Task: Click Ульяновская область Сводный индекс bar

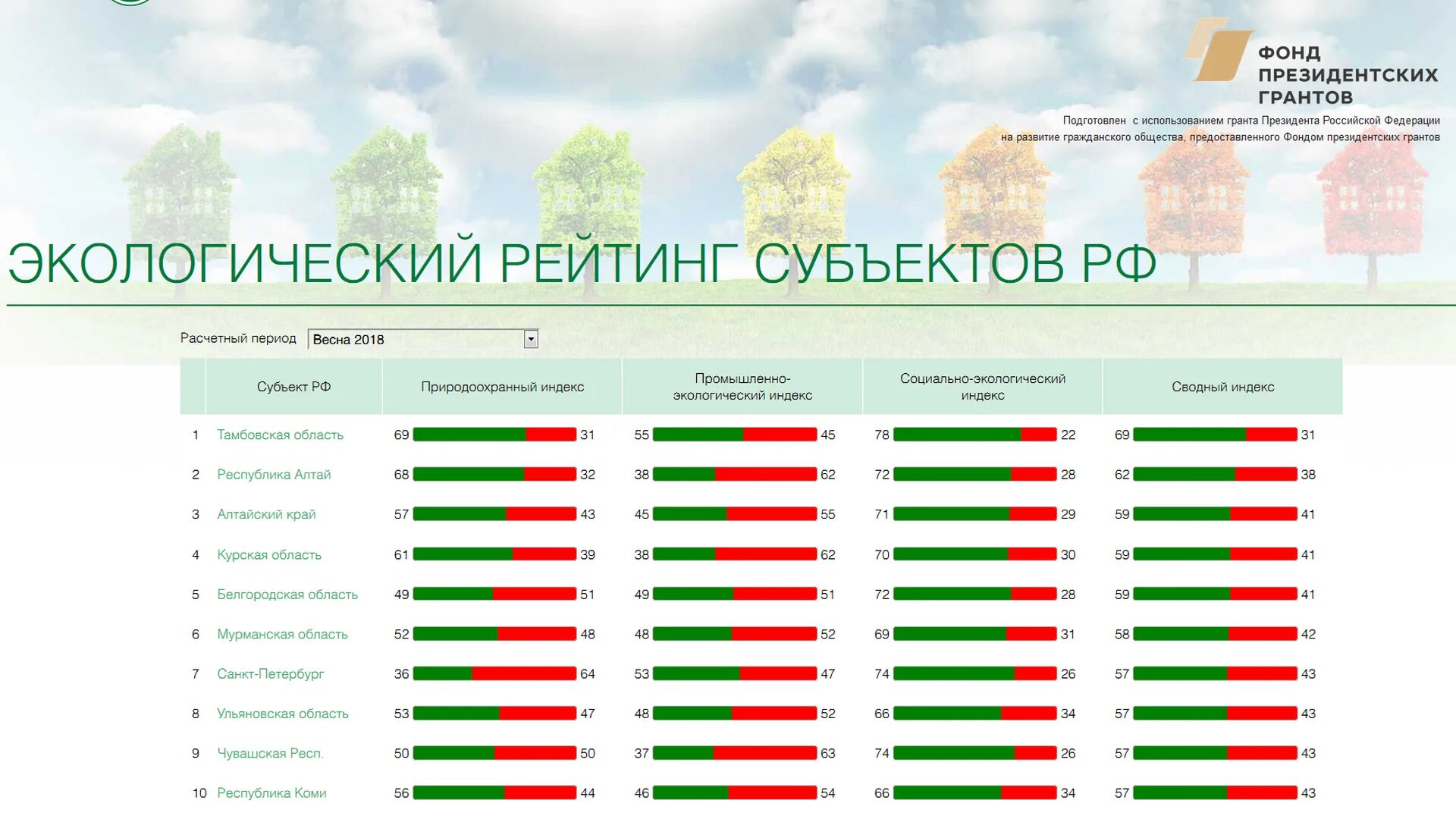Action: tap(1215, 714)
